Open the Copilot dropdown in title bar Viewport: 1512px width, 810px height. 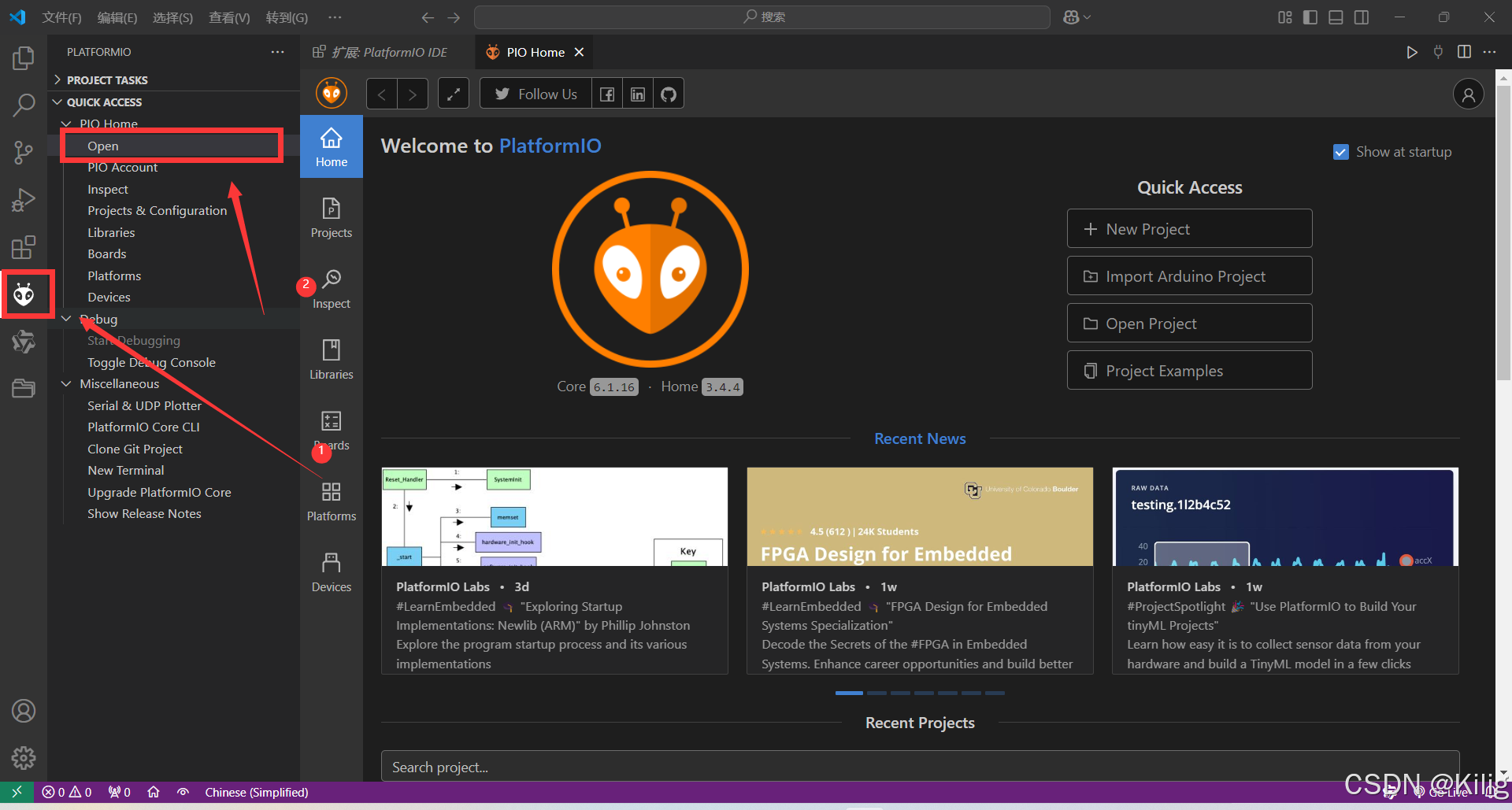coord(1077,17)
